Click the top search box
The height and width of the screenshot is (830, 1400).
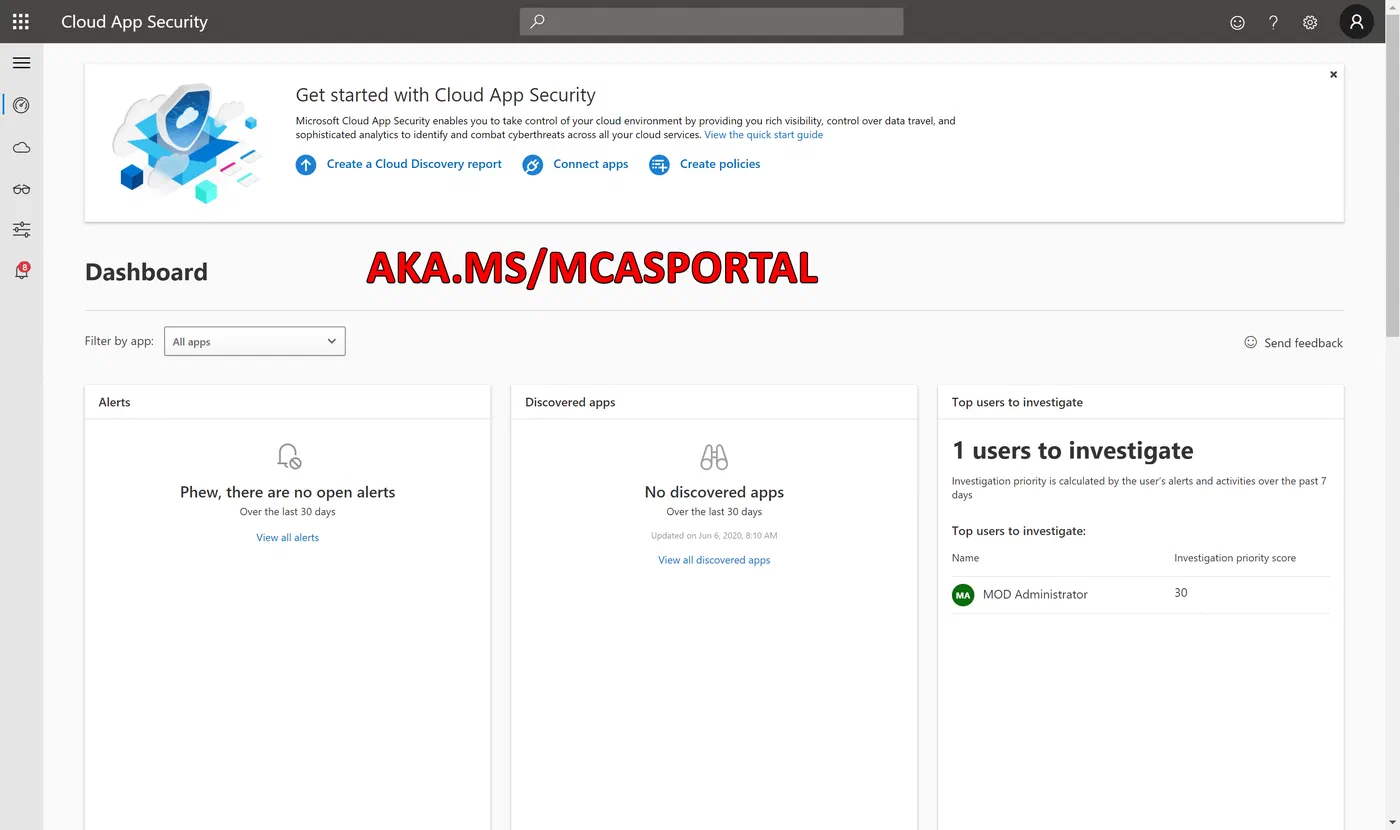click(711, 21)
